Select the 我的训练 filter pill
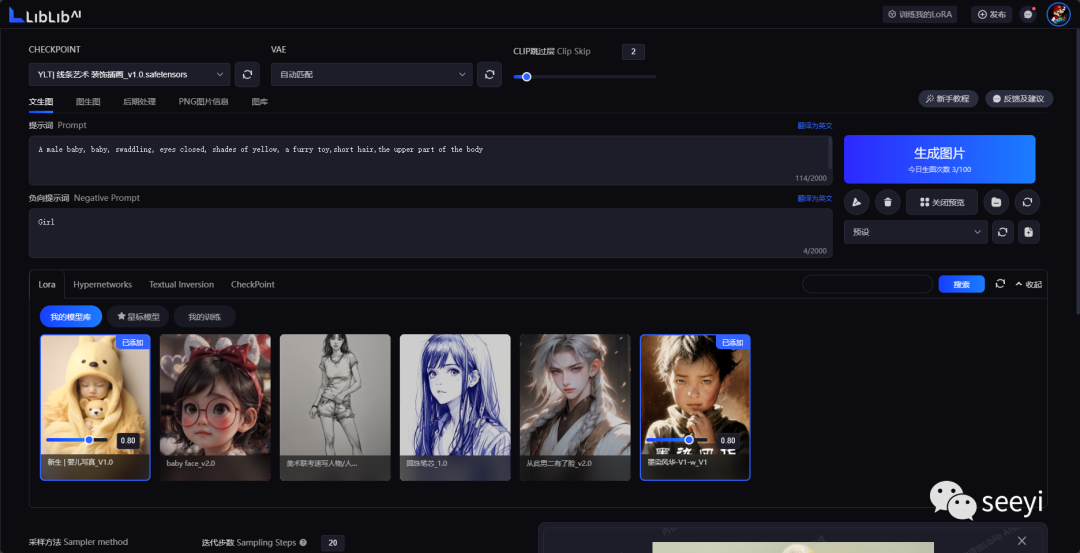Viewport: 1080px width, 553px height. (204, 317)
